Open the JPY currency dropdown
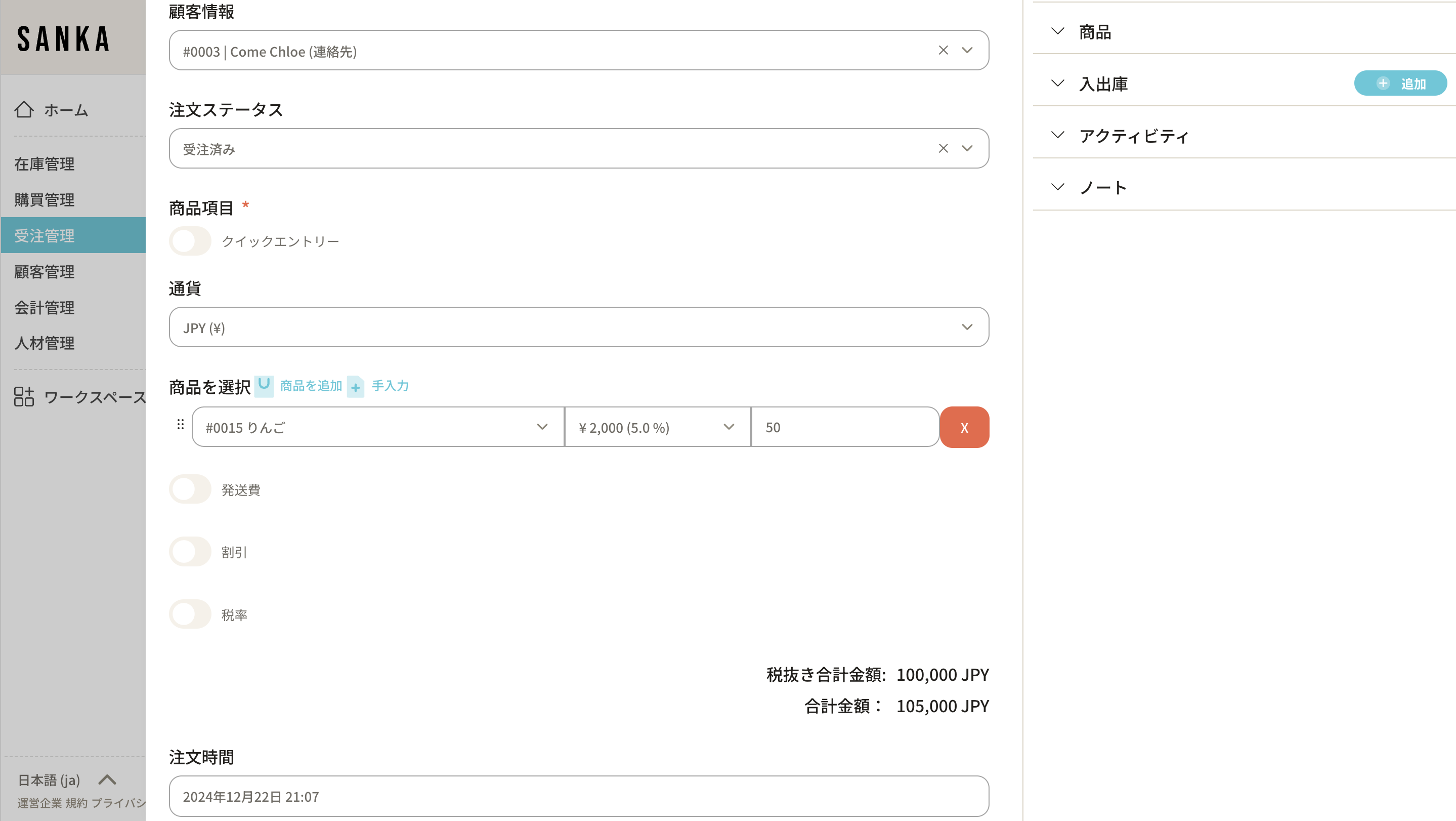The height and width of the screenshot is (821, 1456). coord(579,327)
